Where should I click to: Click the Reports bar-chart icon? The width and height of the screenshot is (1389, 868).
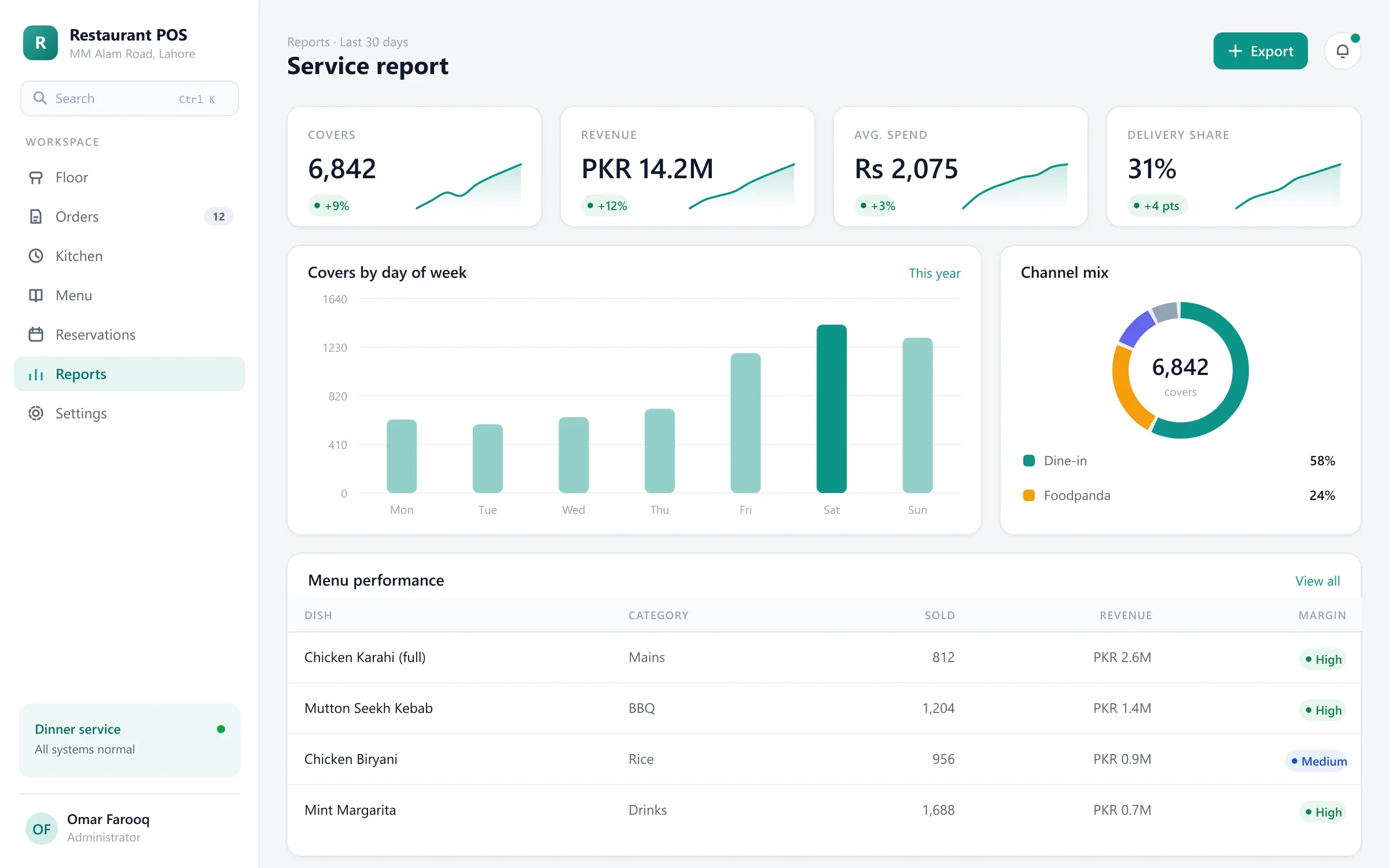pos(36,374)
